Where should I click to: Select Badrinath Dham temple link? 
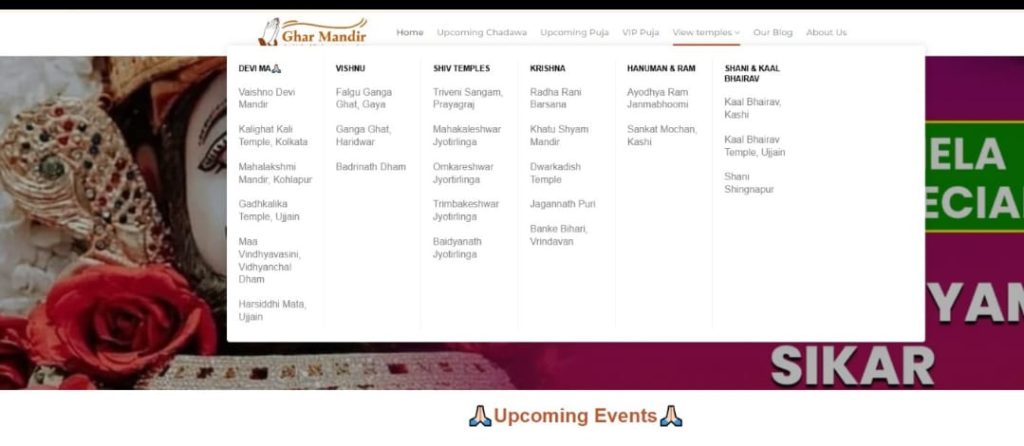(x=370, y=167)
